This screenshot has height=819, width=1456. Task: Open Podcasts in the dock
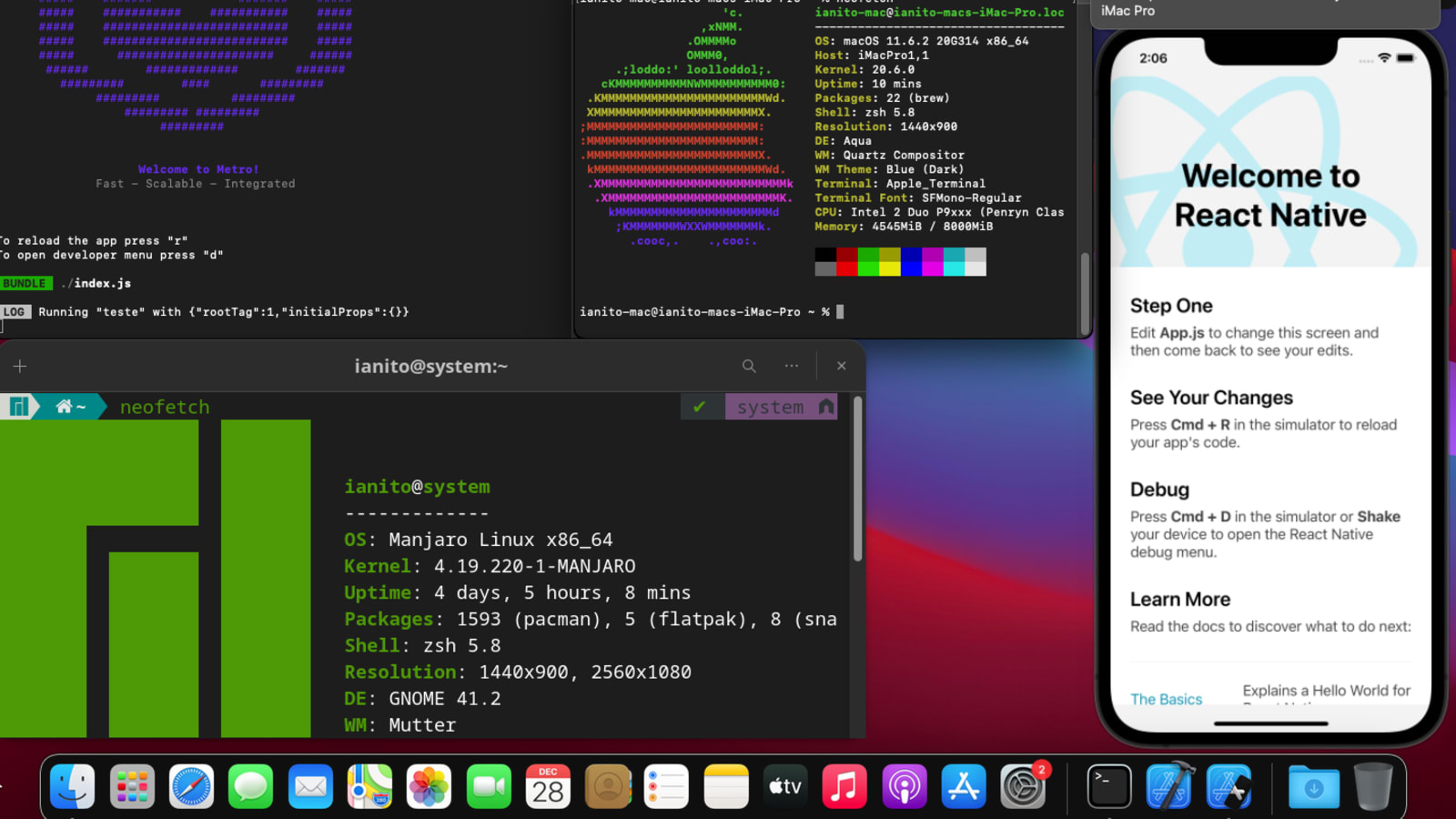click(x=905, y=785)
